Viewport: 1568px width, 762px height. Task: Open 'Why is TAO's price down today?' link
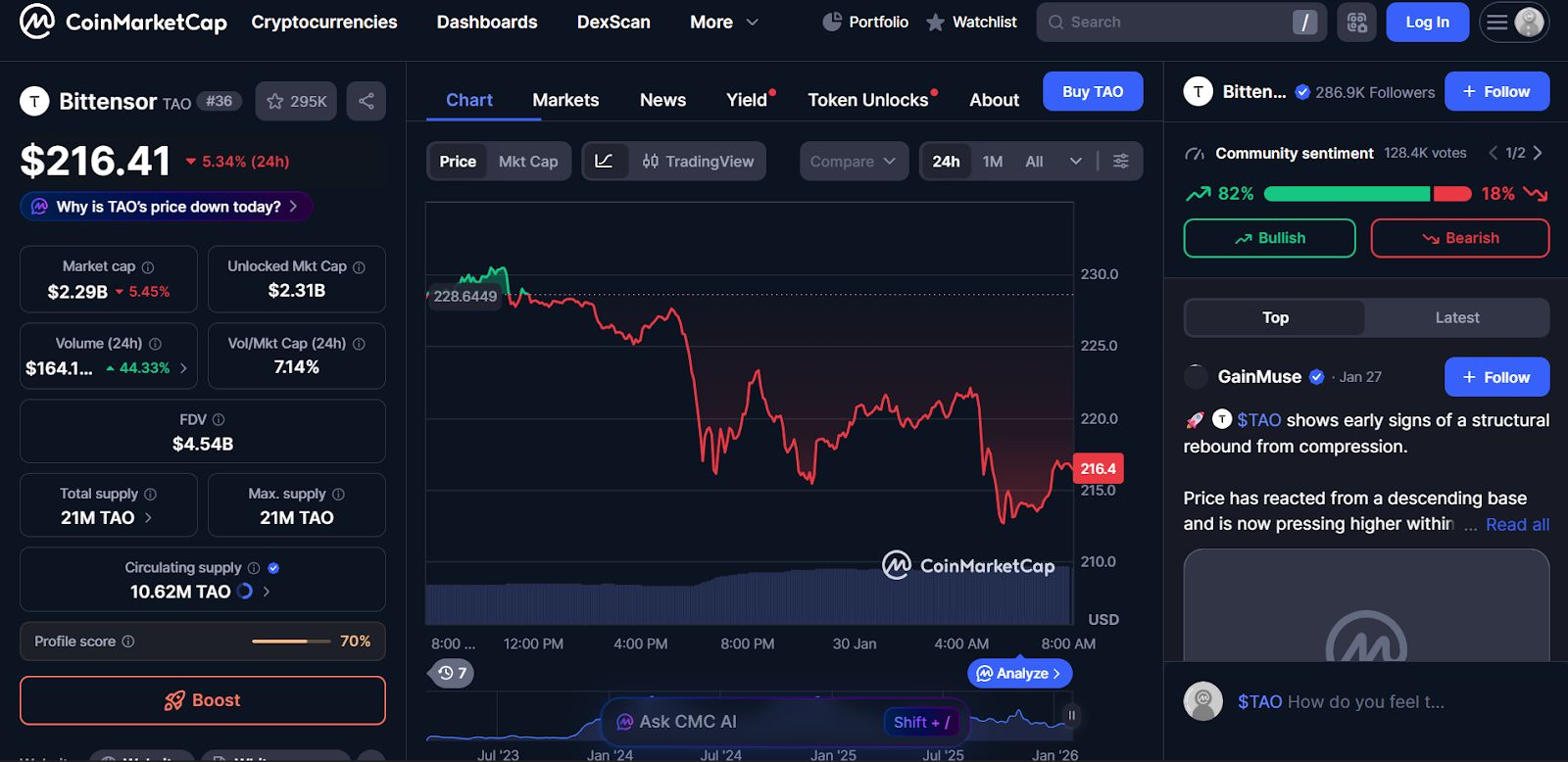pyautogui.click(x=167, y=207)
